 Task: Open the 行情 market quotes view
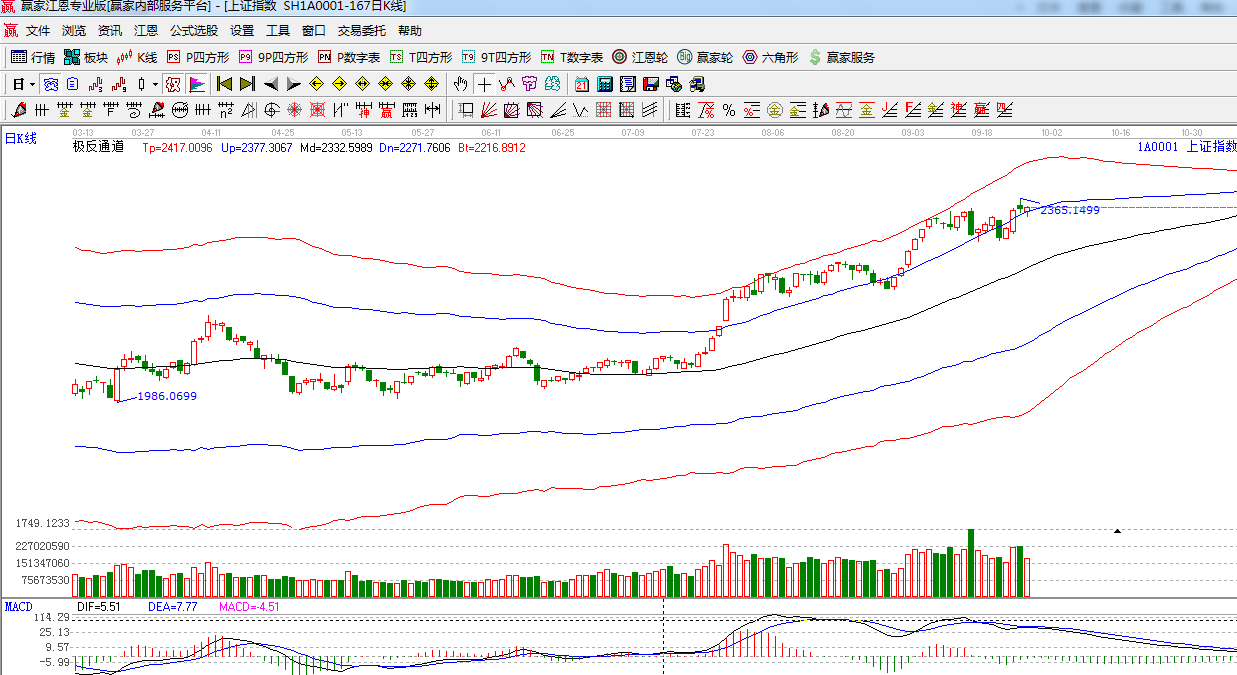33,57
